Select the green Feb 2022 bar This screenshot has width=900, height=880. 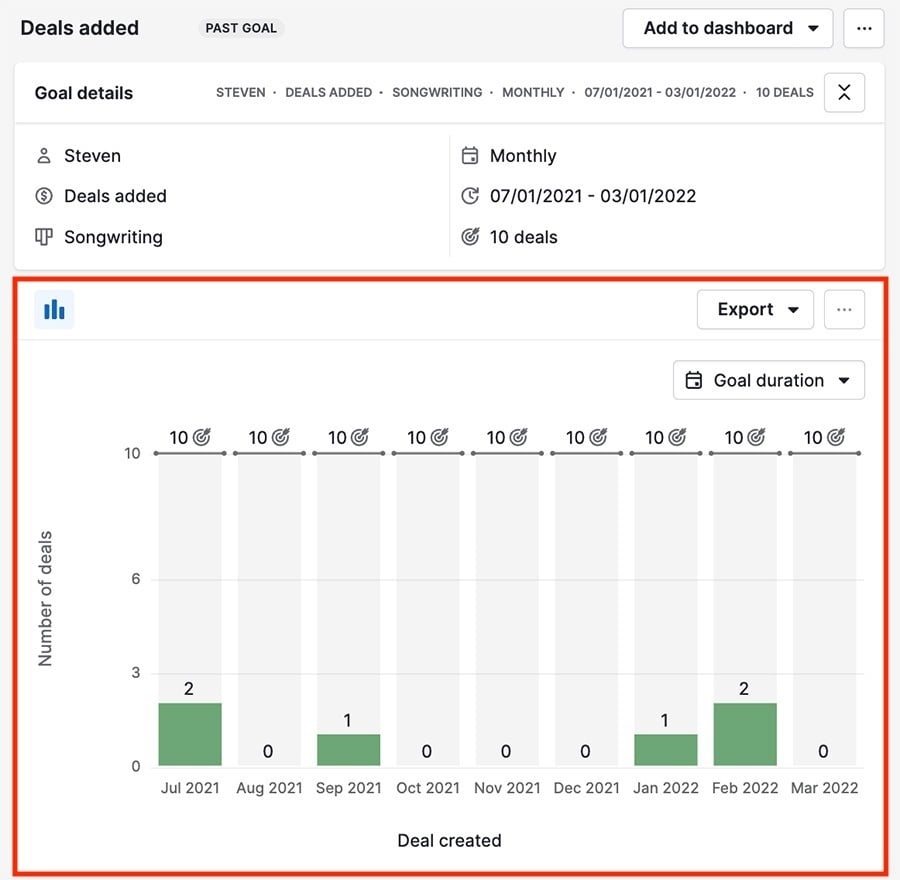[x=744, y=734]
